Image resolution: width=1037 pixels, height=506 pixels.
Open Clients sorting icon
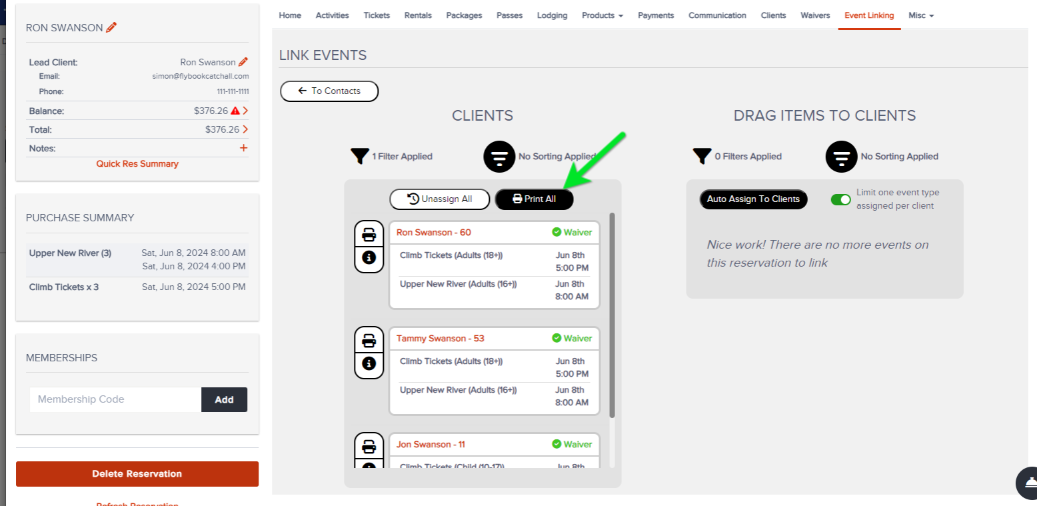point(499,157)
